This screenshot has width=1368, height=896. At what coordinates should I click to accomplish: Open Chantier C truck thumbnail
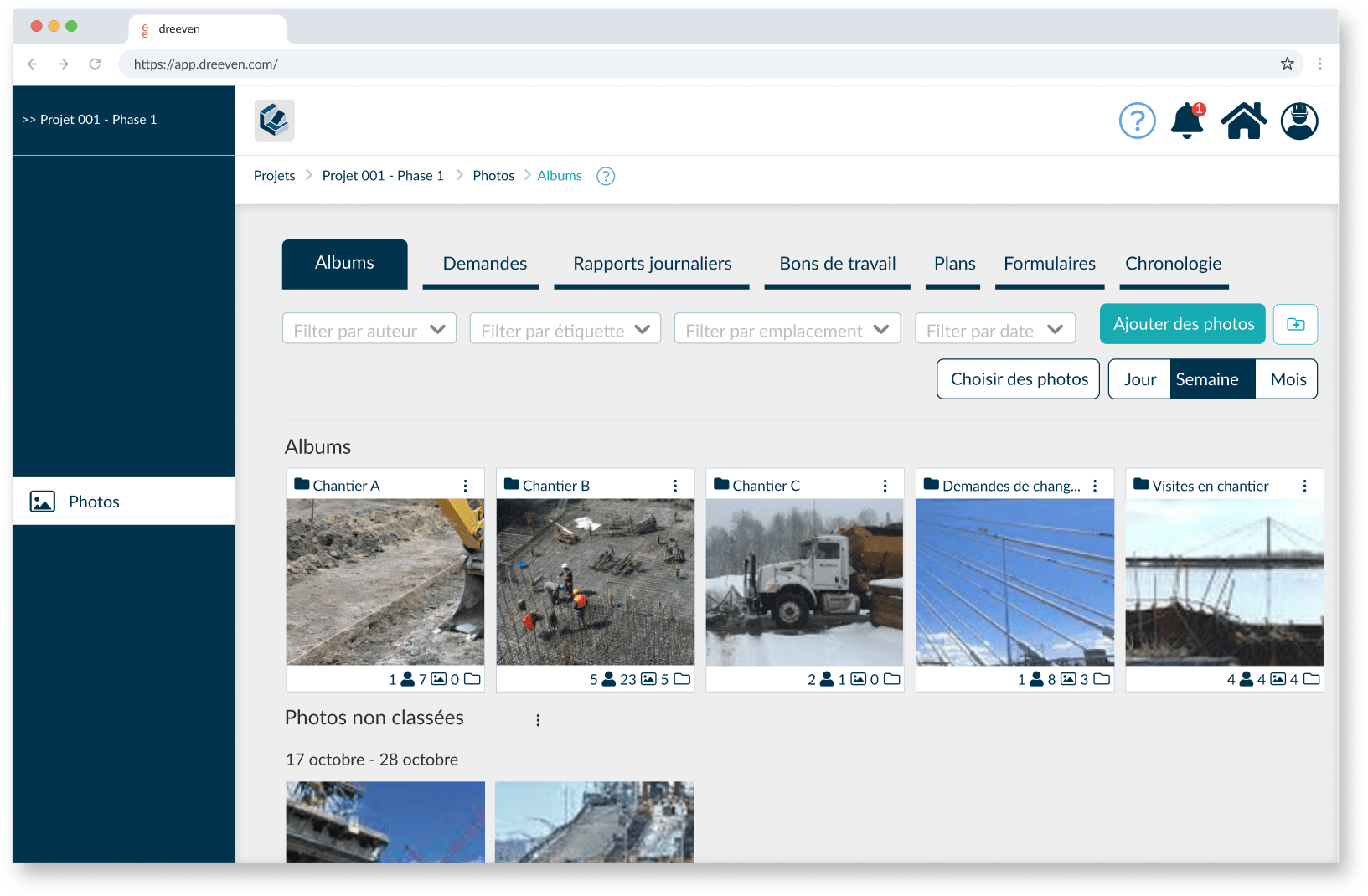(805, 582)
